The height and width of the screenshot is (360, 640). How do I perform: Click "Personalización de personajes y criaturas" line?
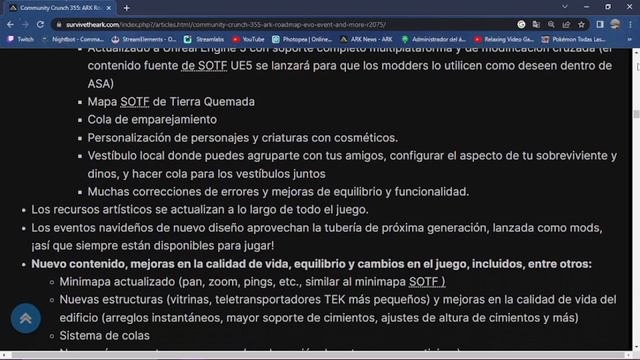(x=243, y=138)
